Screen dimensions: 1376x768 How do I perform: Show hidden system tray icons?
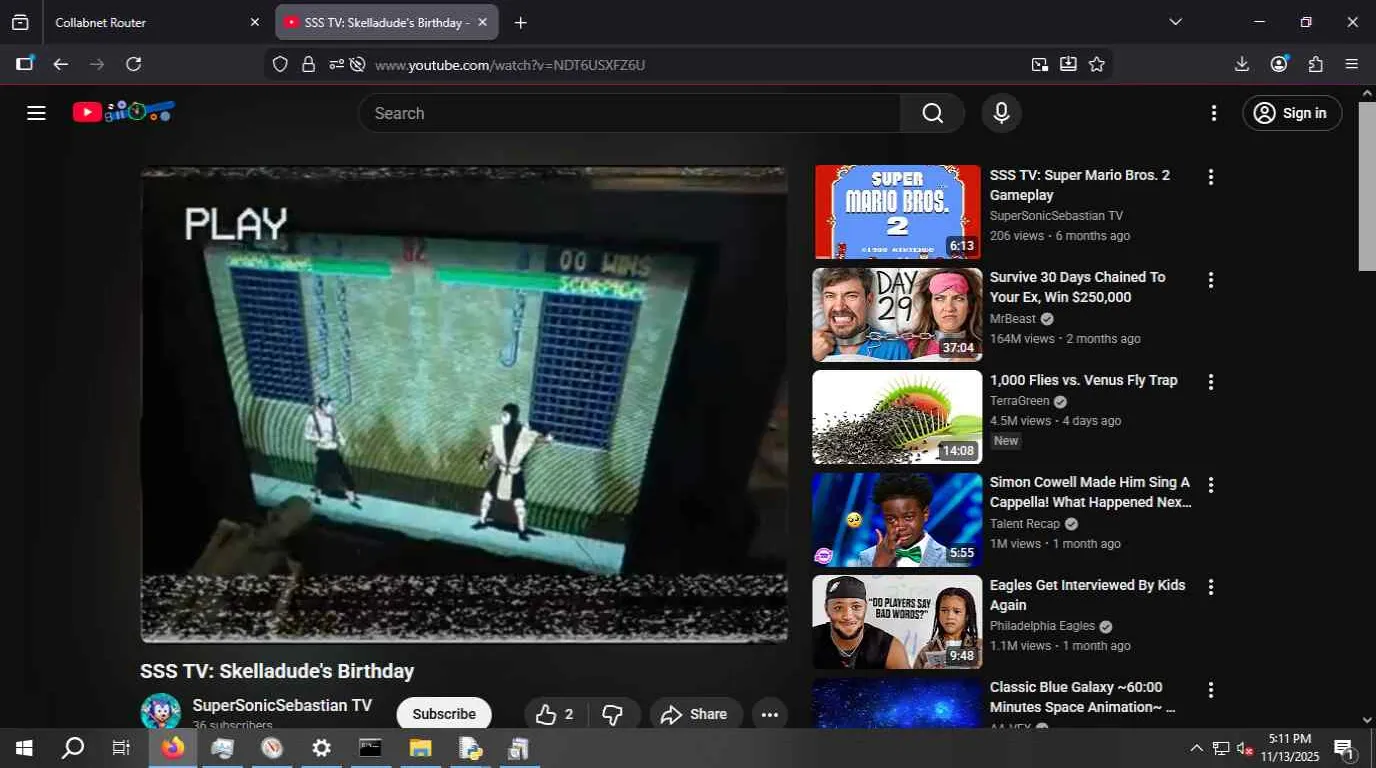point(1196,748)
